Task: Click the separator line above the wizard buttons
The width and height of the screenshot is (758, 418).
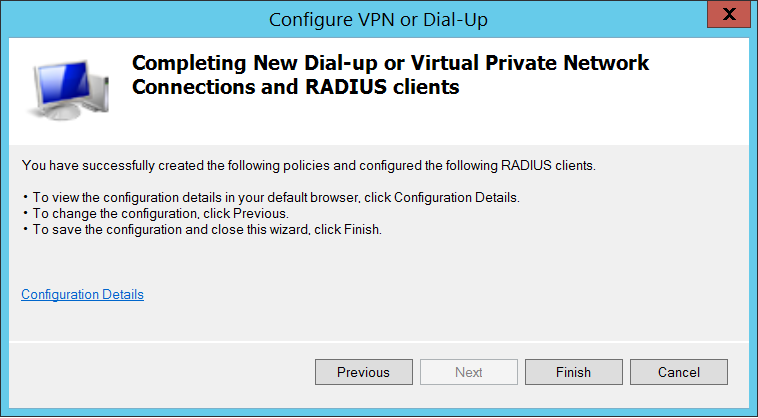Action: point(378,340)
